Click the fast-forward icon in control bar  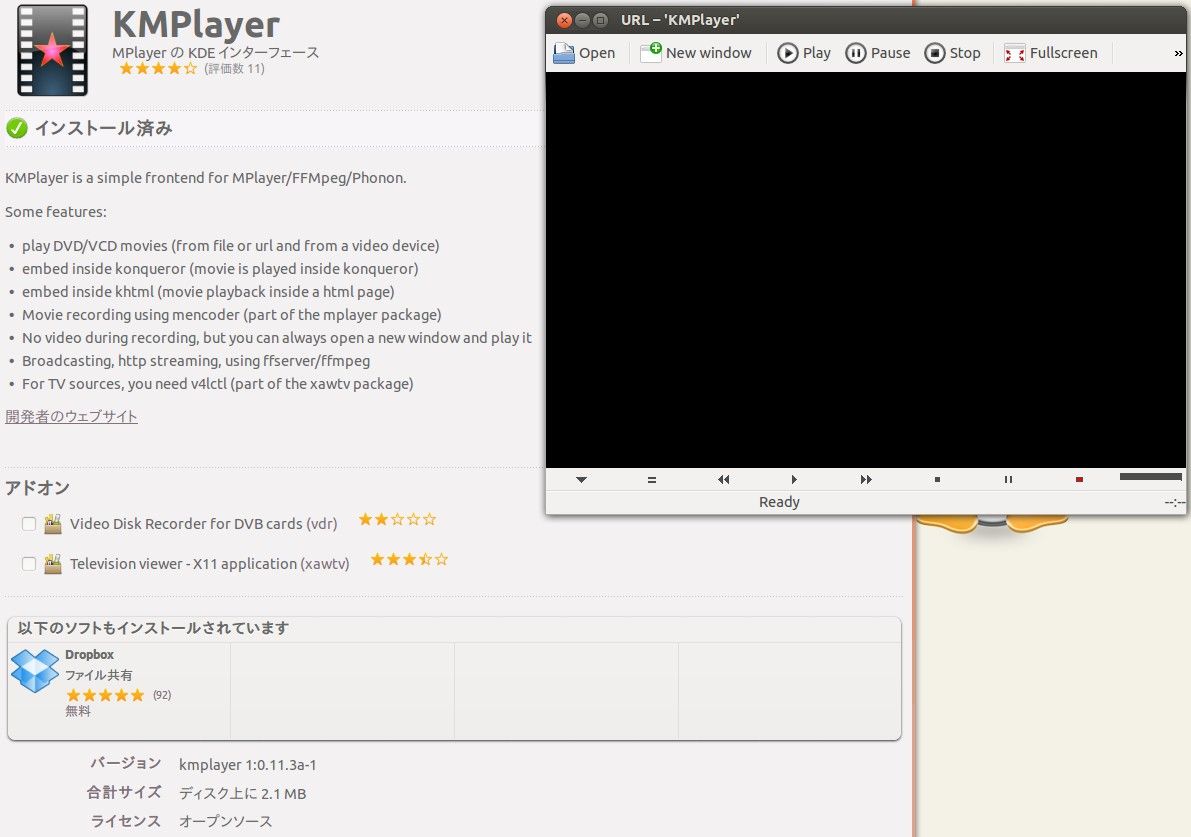[866, 479]
